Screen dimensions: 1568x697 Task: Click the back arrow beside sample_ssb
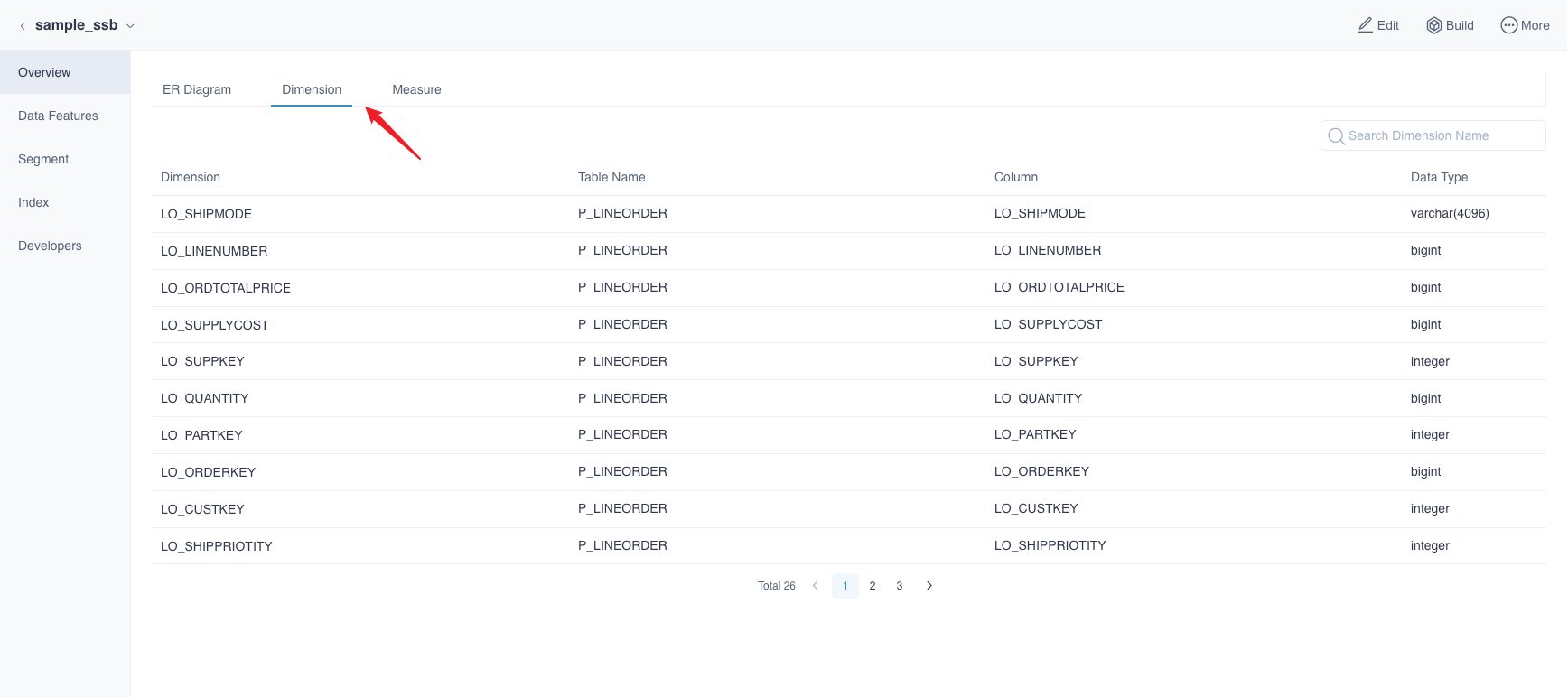click(x=23, y=26)
